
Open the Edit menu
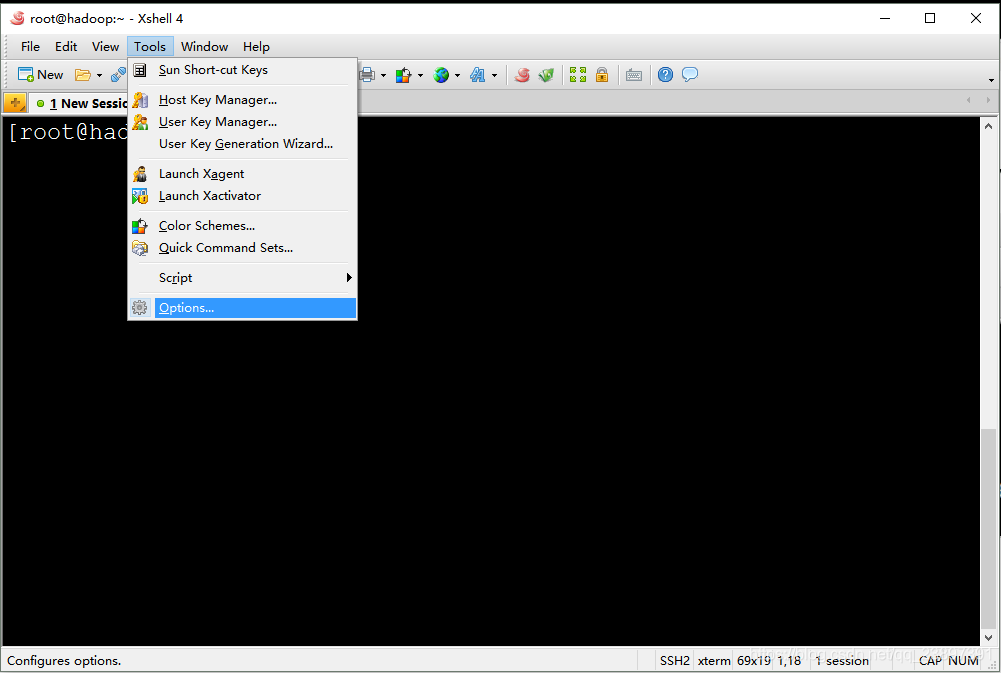[66, 47]
